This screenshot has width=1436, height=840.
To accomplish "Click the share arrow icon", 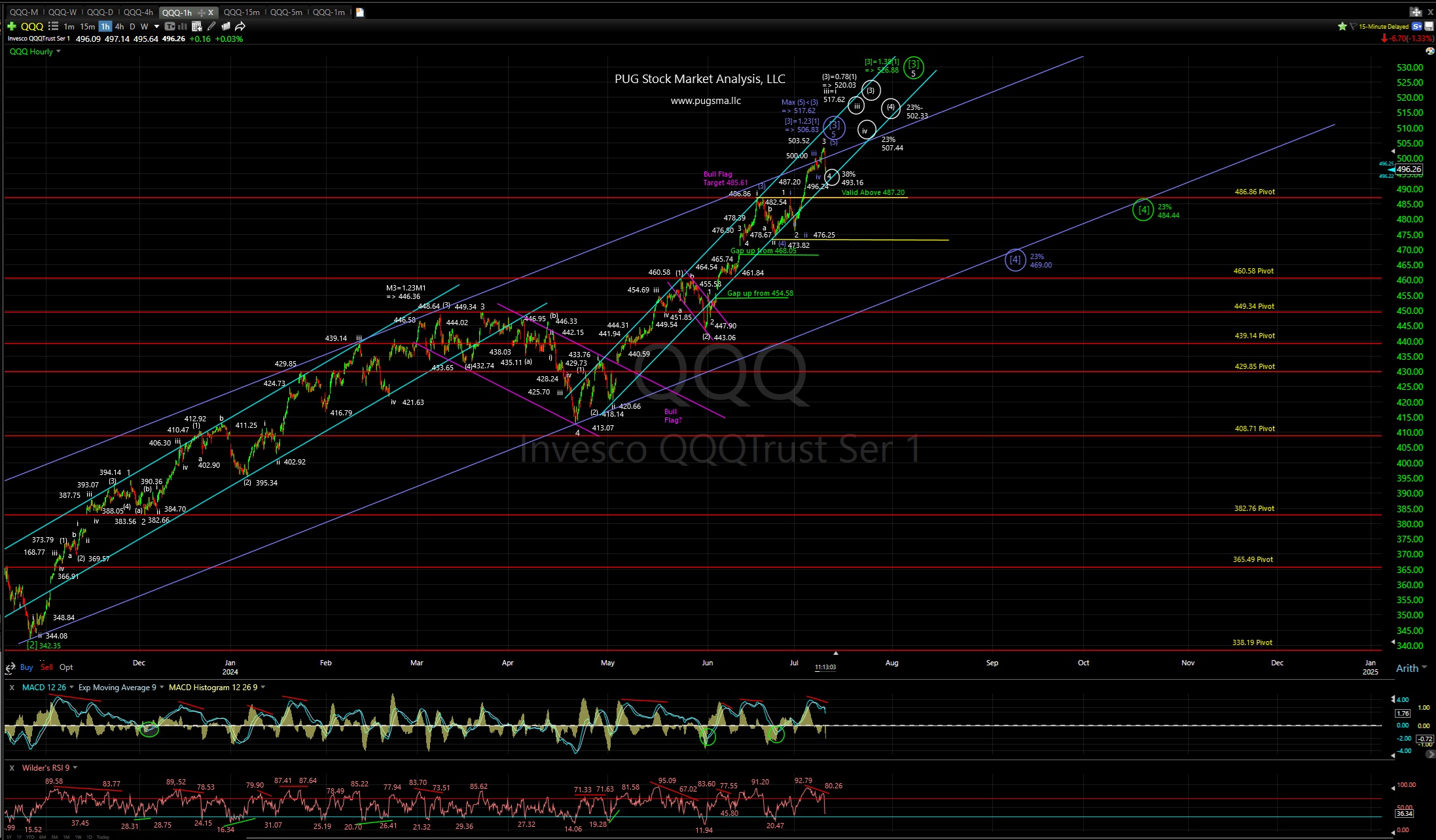I will (x=240, y=26).
